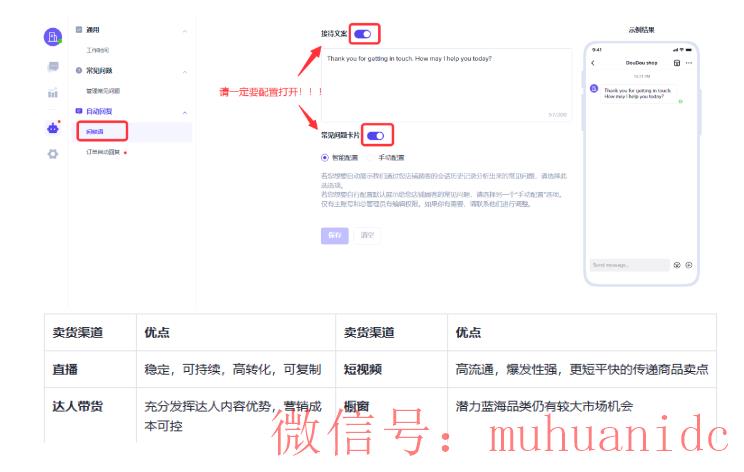Click the 自动回复 section icon
This screenshot has width=744, height=472.
[79, 111]
